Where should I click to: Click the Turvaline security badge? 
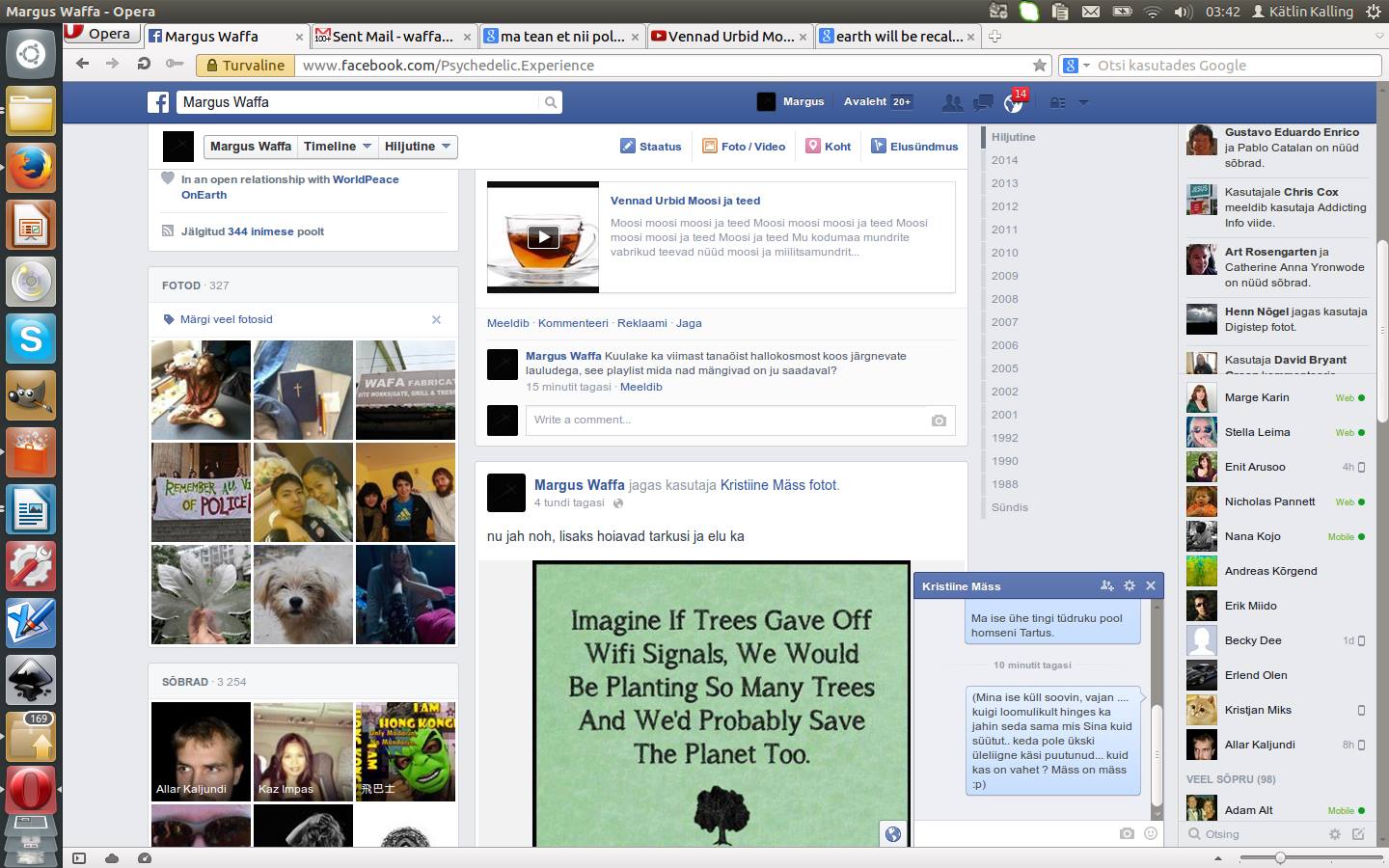(244, 66)
